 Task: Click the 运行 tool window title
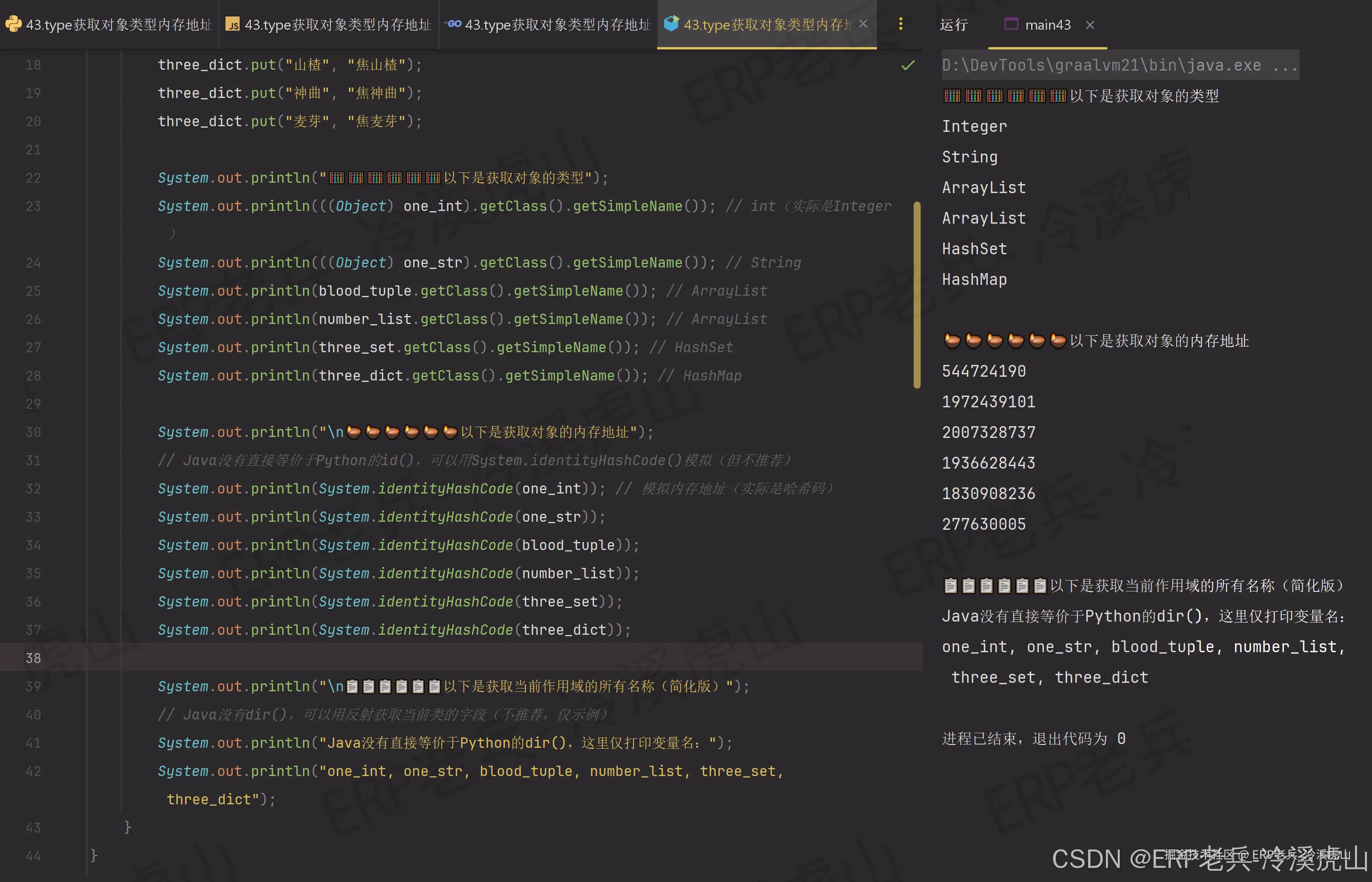pos(953,24)
